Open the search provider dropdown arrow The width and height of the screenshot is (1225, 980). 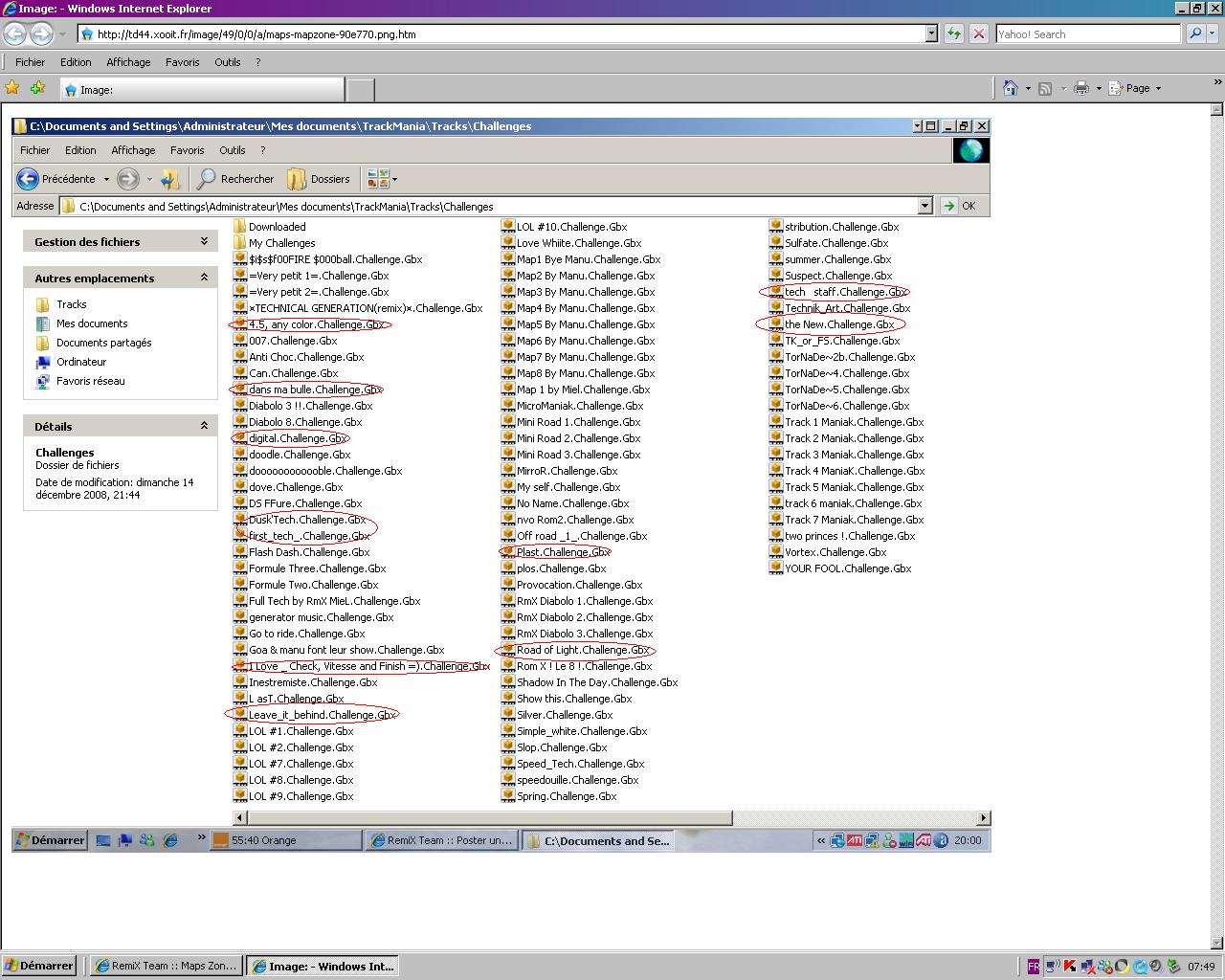[x=1213, y=33]
